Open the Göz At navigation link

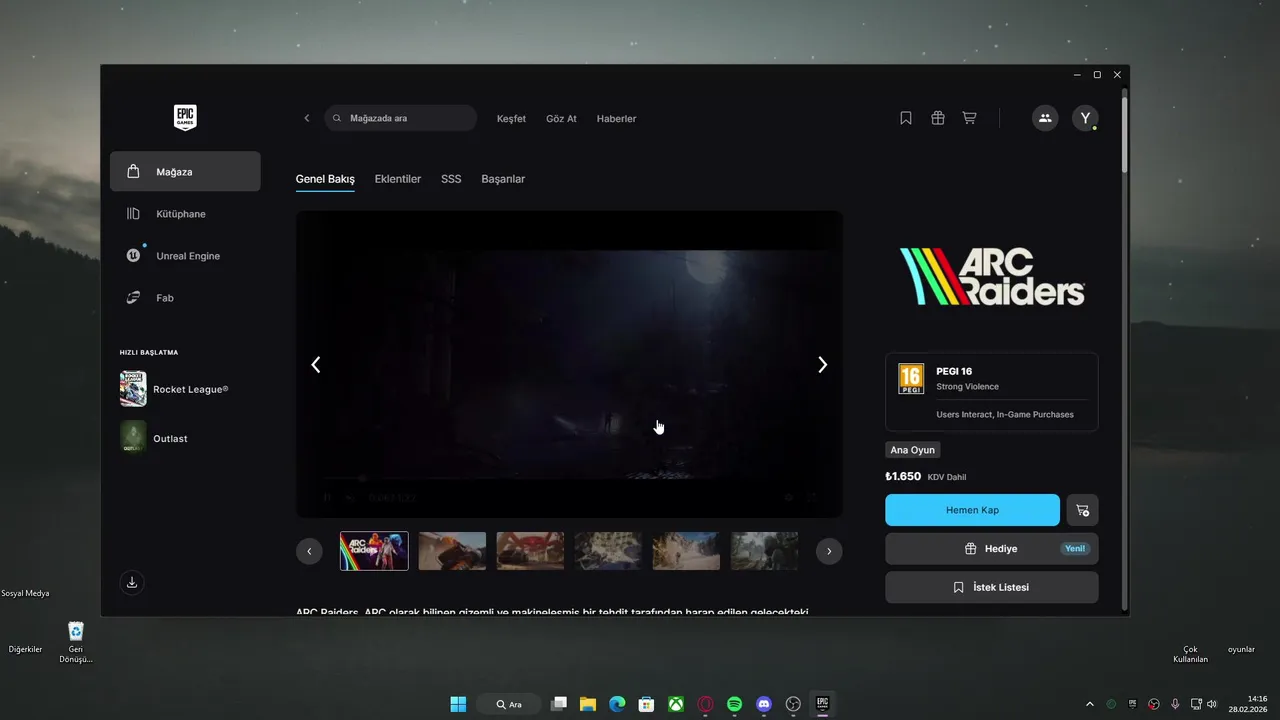(x=561, y=119)
